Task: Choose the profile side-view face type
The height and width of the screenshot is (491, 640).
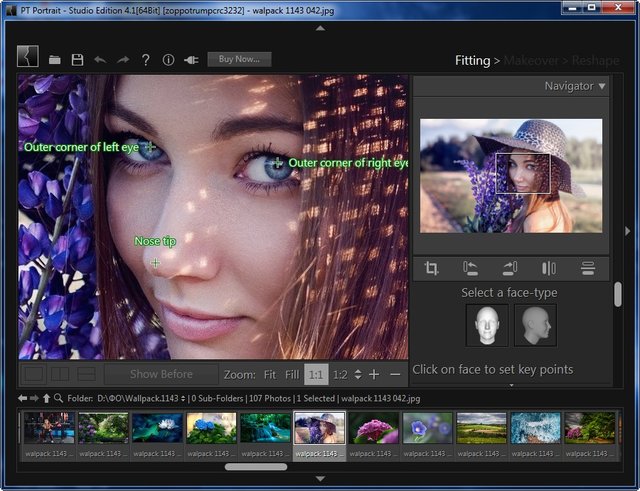Action: [x=535, y=324]
